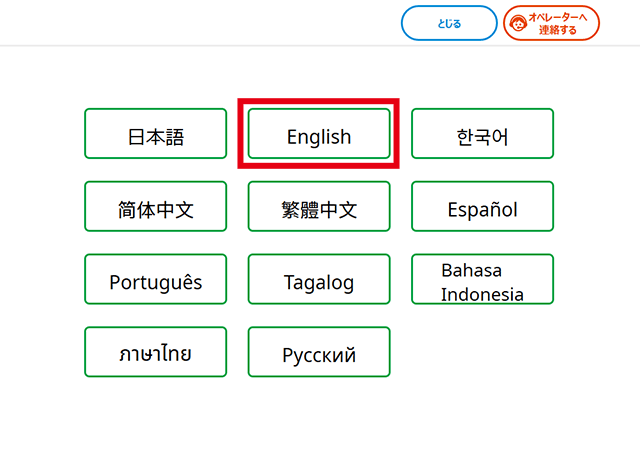Select Русский language button
Image resolution: width=640 pixels, height=472 pixels.
click(319, 352)
